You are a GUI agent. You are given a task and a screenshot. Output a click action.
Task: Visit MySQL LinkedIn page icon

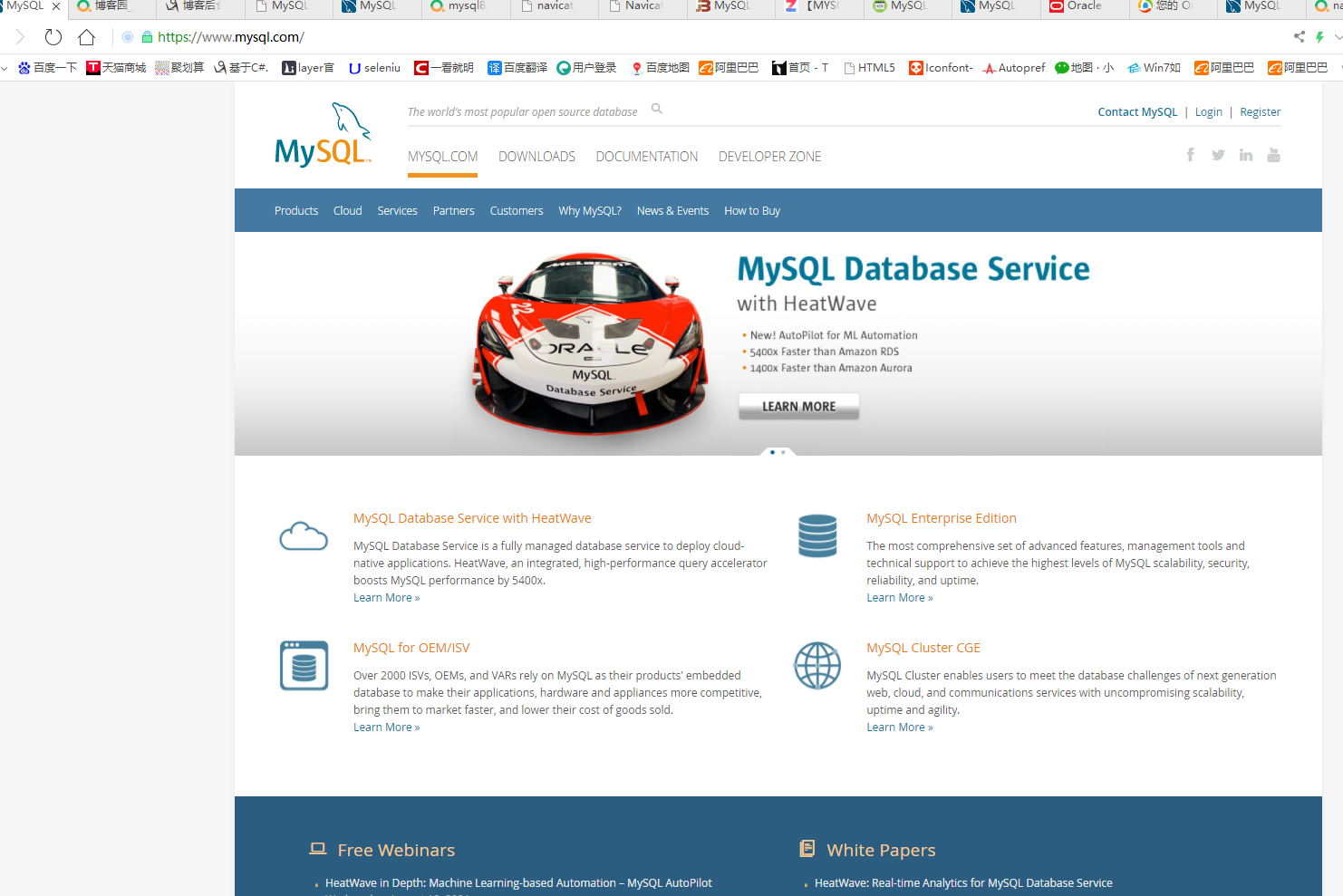tap(1246, 155)
